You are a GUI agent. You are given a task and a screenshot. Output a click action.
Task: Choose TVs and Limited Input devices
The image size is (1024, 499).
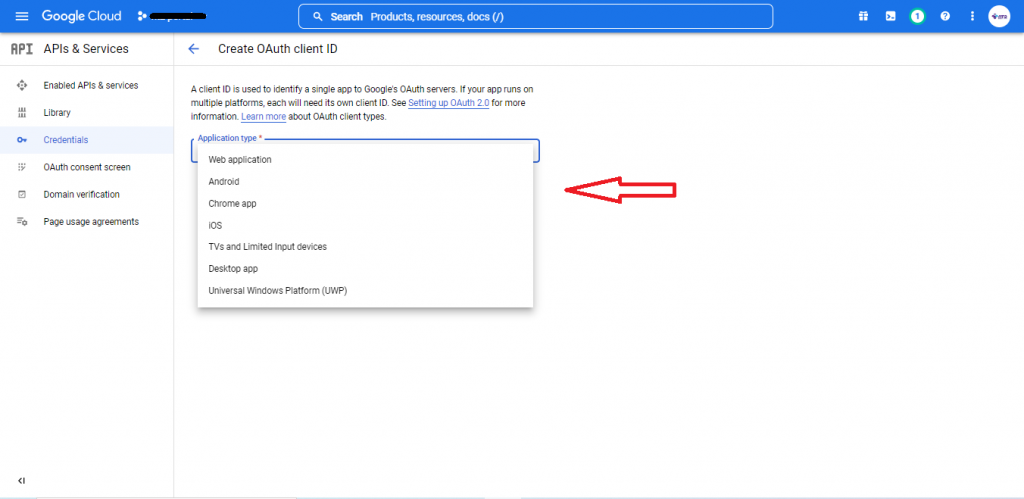click(365, 247)
